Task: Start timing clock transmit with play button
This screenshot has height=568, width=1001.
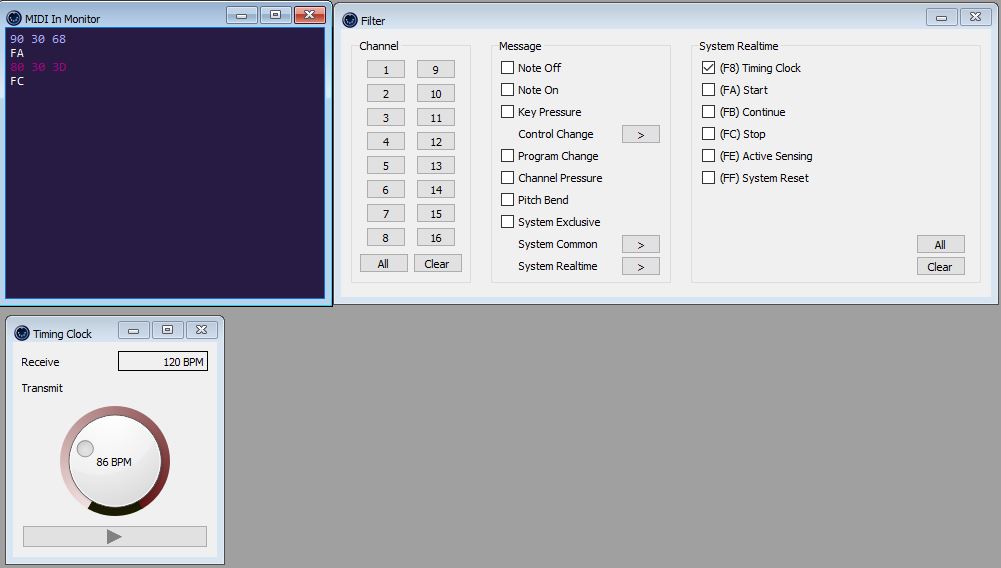Action: [115, 537]
